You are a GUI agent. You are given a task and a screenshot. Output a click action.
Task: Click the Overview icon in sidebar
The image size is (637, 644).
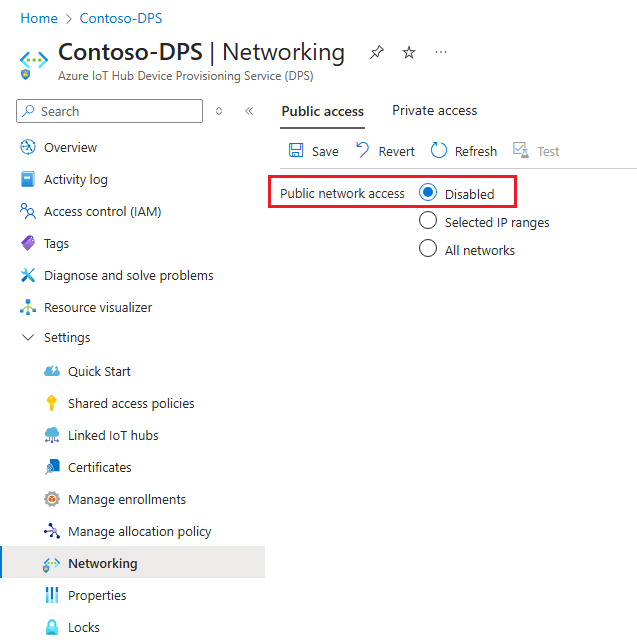pos(28,147)
